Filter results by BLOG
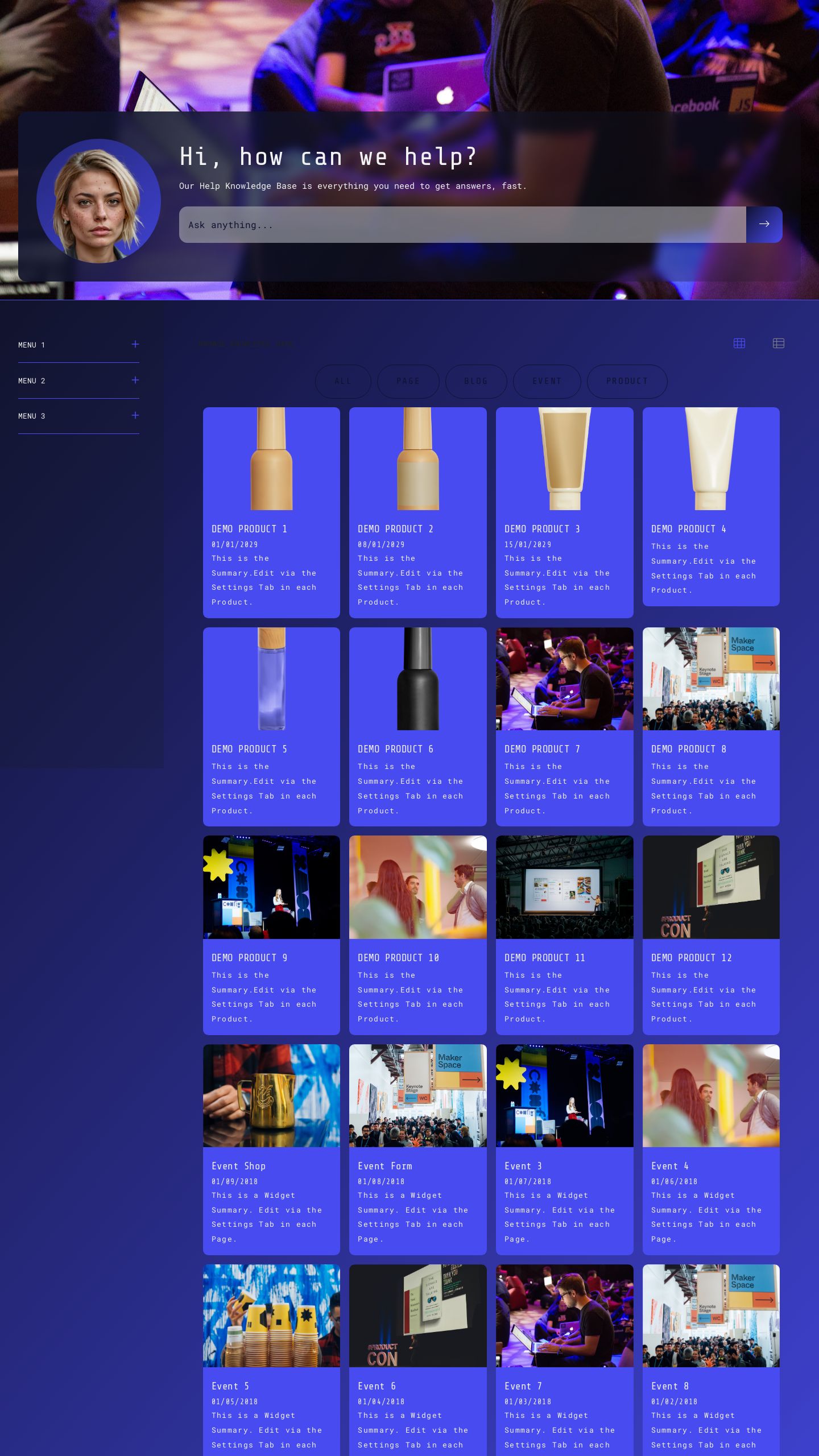Viewport: 819px width, 1456px height. [475, 381]
